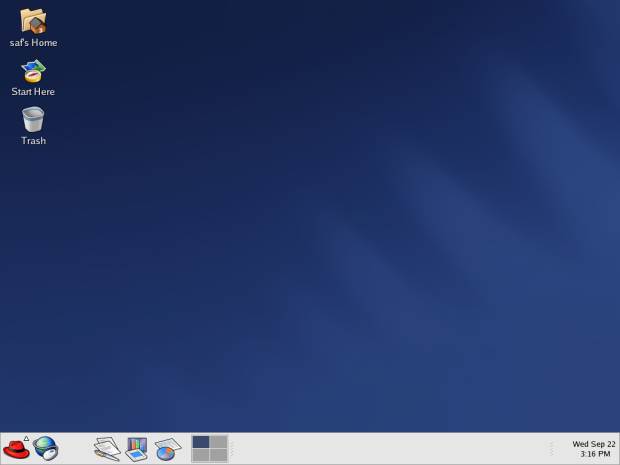Switch to the top-right workspace

(x=219, y=442)
